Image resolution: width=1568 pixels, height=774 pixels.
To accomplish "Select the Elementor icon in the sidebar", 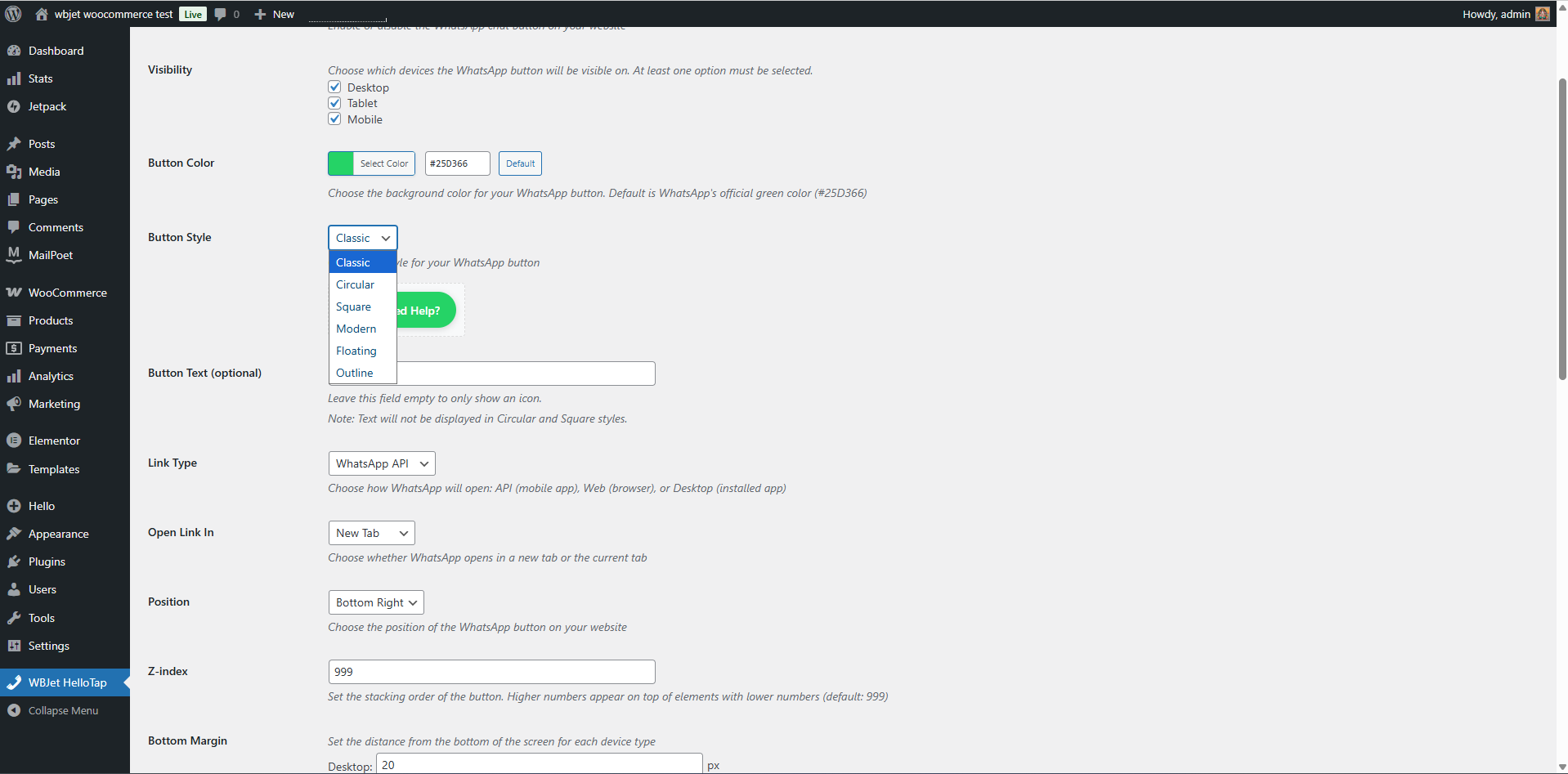I will [14, 440].
